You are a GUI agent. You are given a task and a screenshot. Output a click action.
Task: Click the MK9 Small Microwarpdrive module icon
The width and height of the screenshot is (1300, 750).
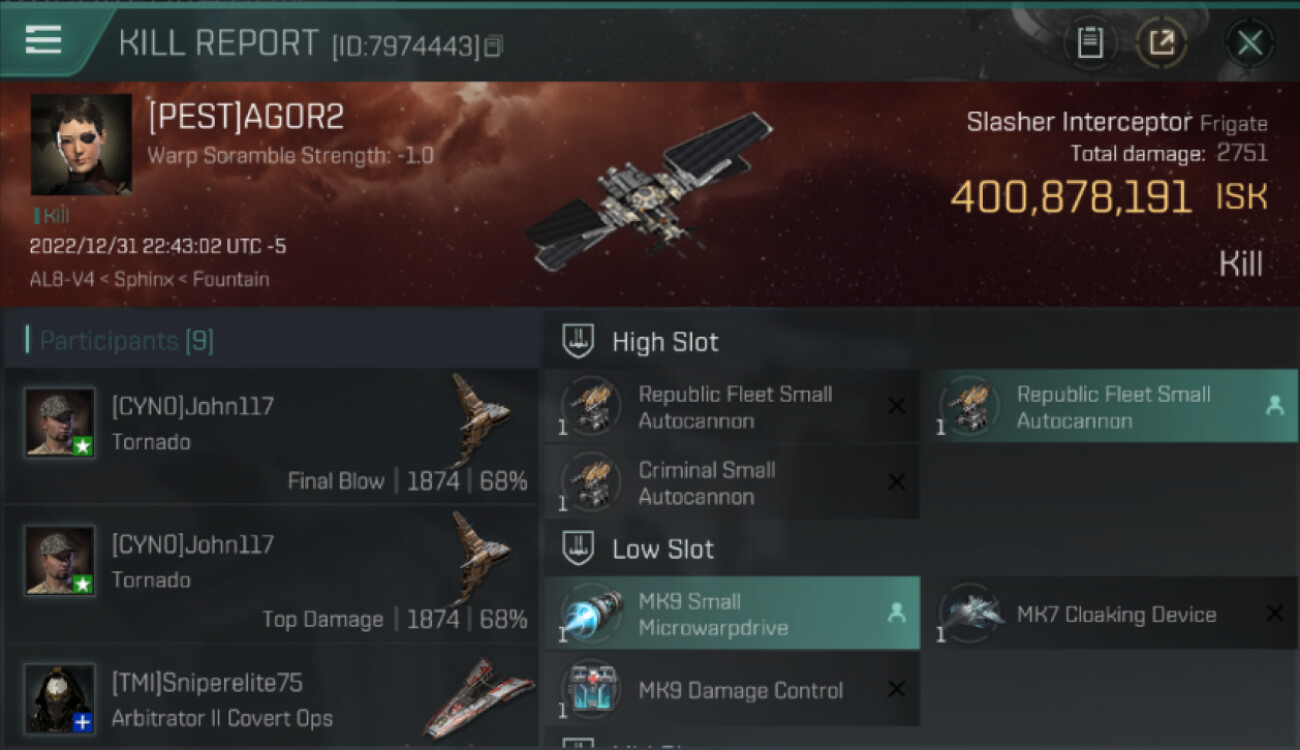[x=591, y=614]
